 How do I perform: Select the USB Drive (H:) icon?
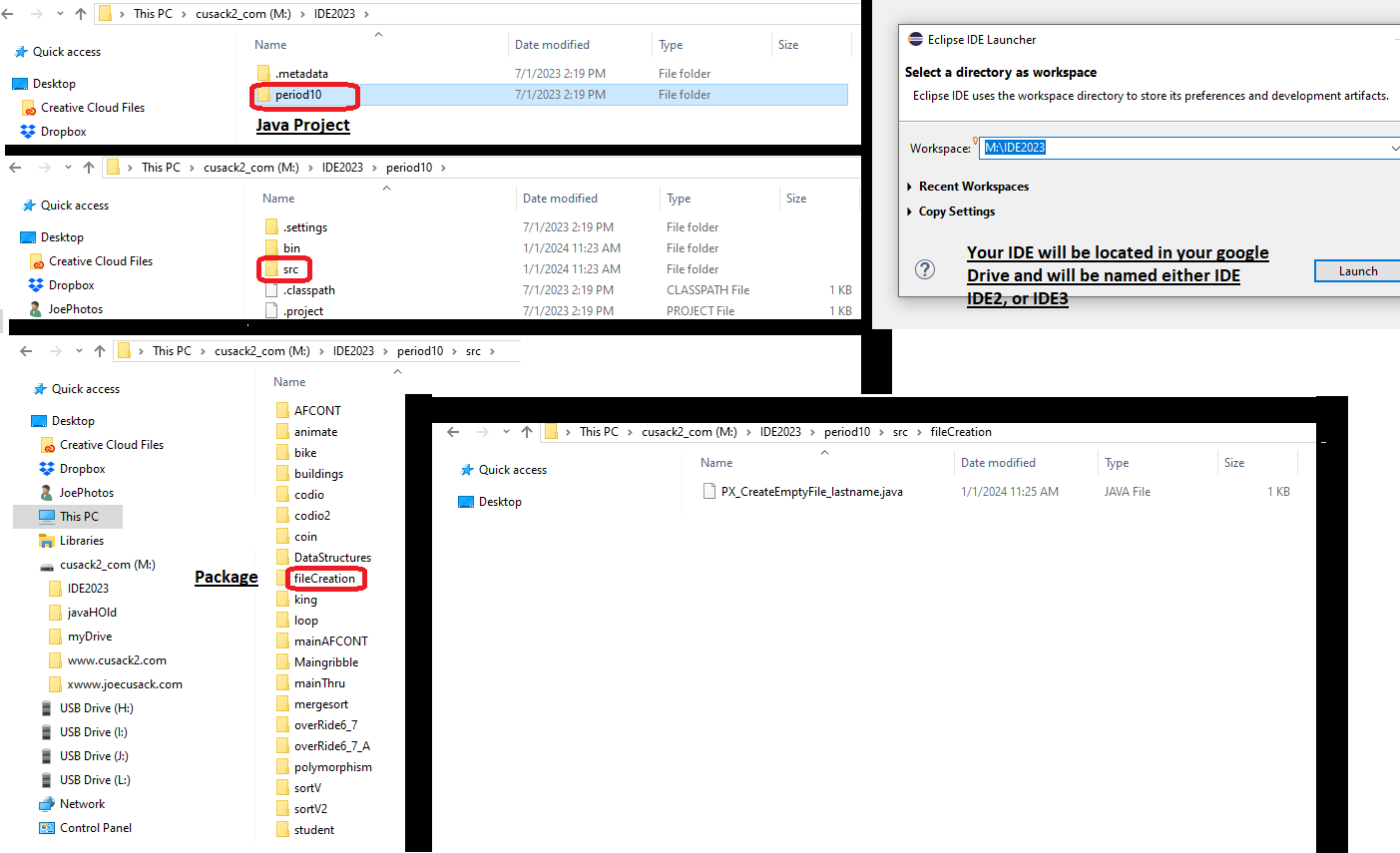[47, 708]
